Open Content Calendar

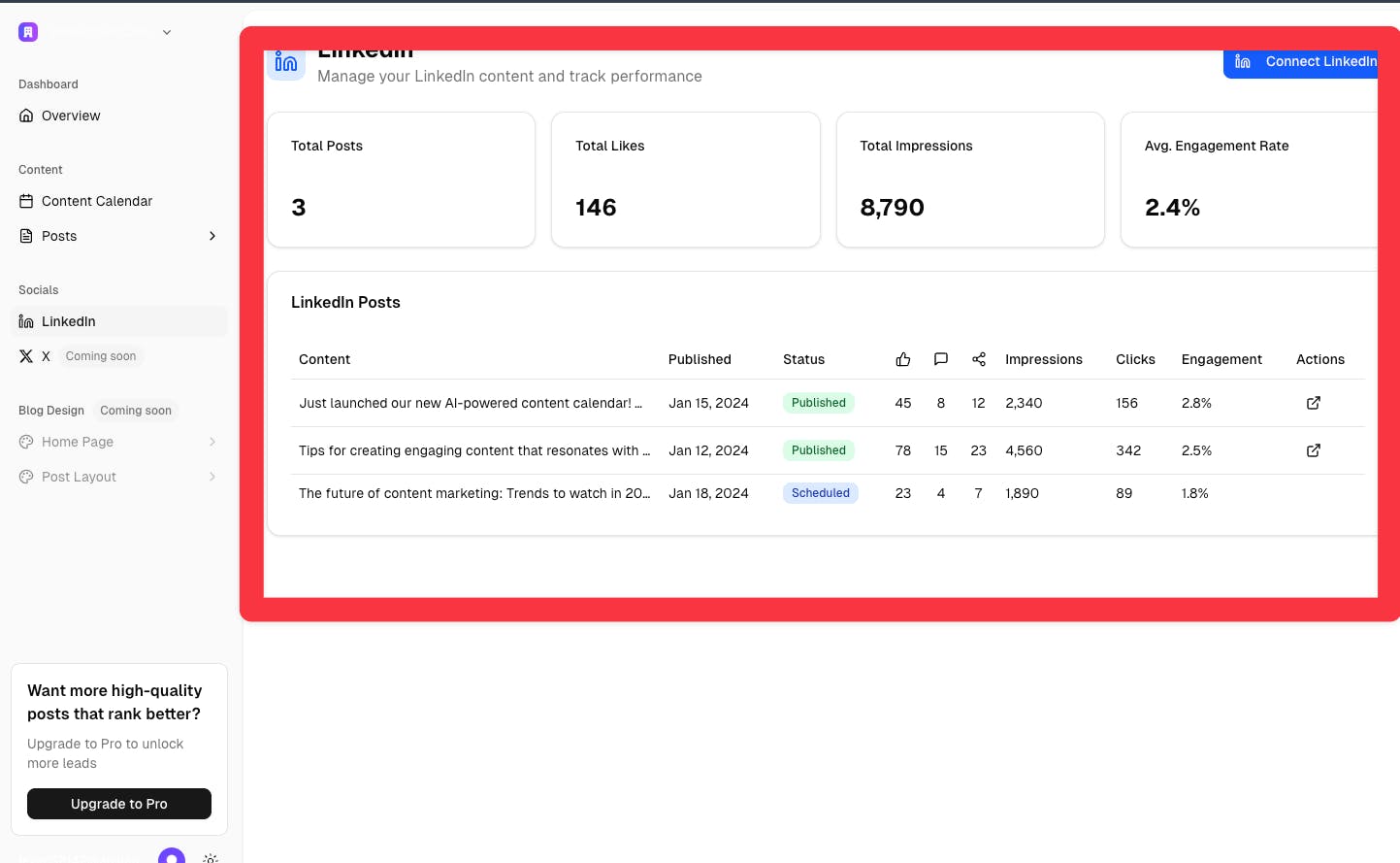[119, 201]
